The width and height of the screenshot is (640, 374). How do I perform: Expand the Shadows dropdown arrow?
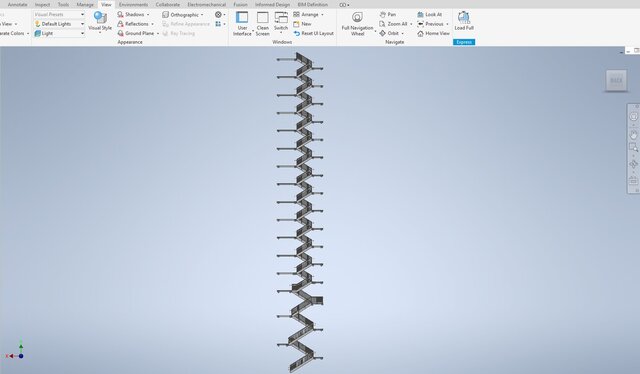(148, 15)
